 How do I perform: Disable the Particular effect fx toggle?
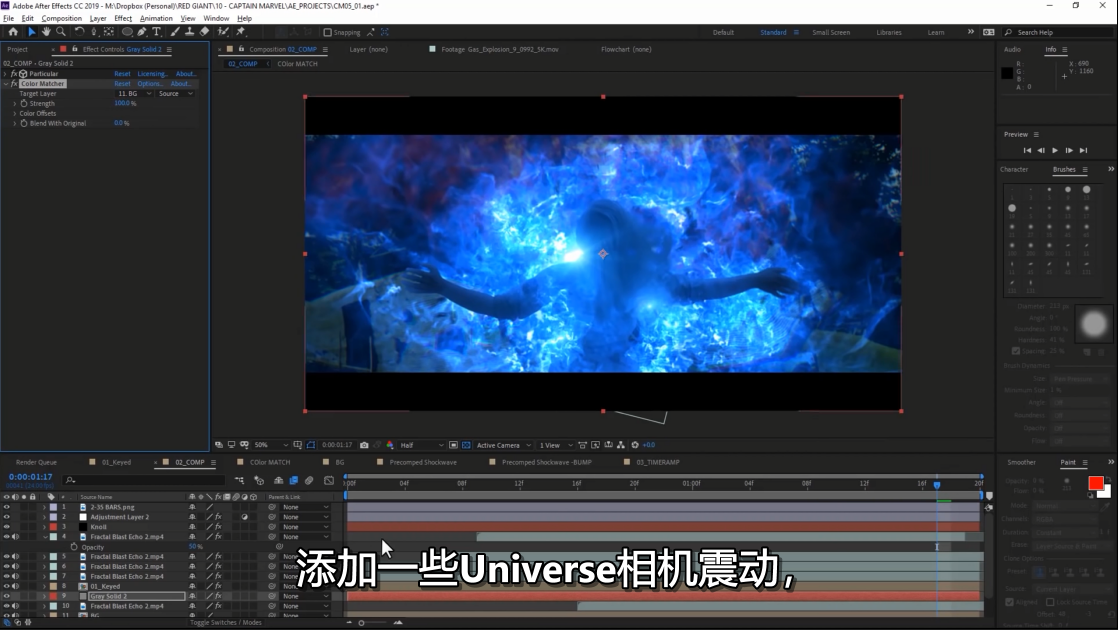pyautogui.click(x=14, y=73)
